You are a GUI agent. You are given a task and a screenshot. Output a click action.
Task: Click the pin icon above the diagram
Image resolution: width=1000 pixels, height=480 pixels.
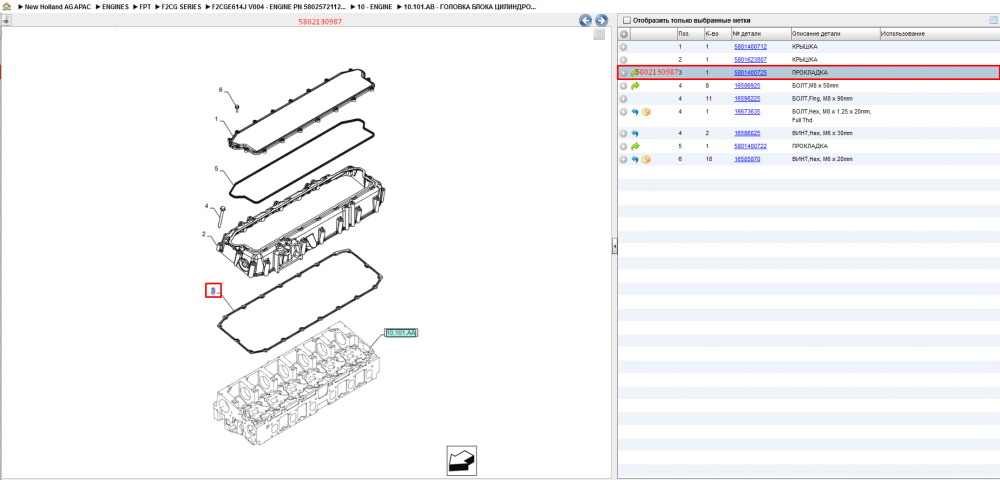tap(6, 20)
